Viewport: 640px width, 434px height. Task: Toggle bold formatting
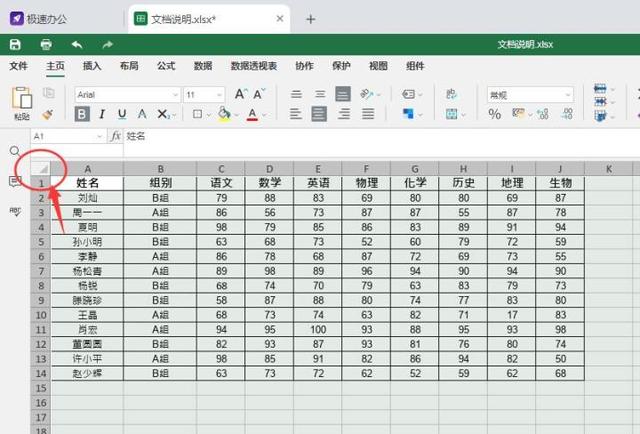tap(82, 114)
